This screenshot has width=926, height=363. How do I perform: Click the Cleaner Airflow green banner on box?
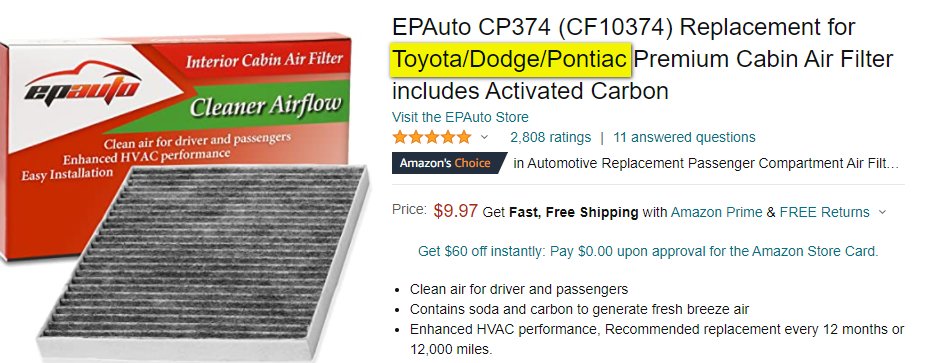265,104
